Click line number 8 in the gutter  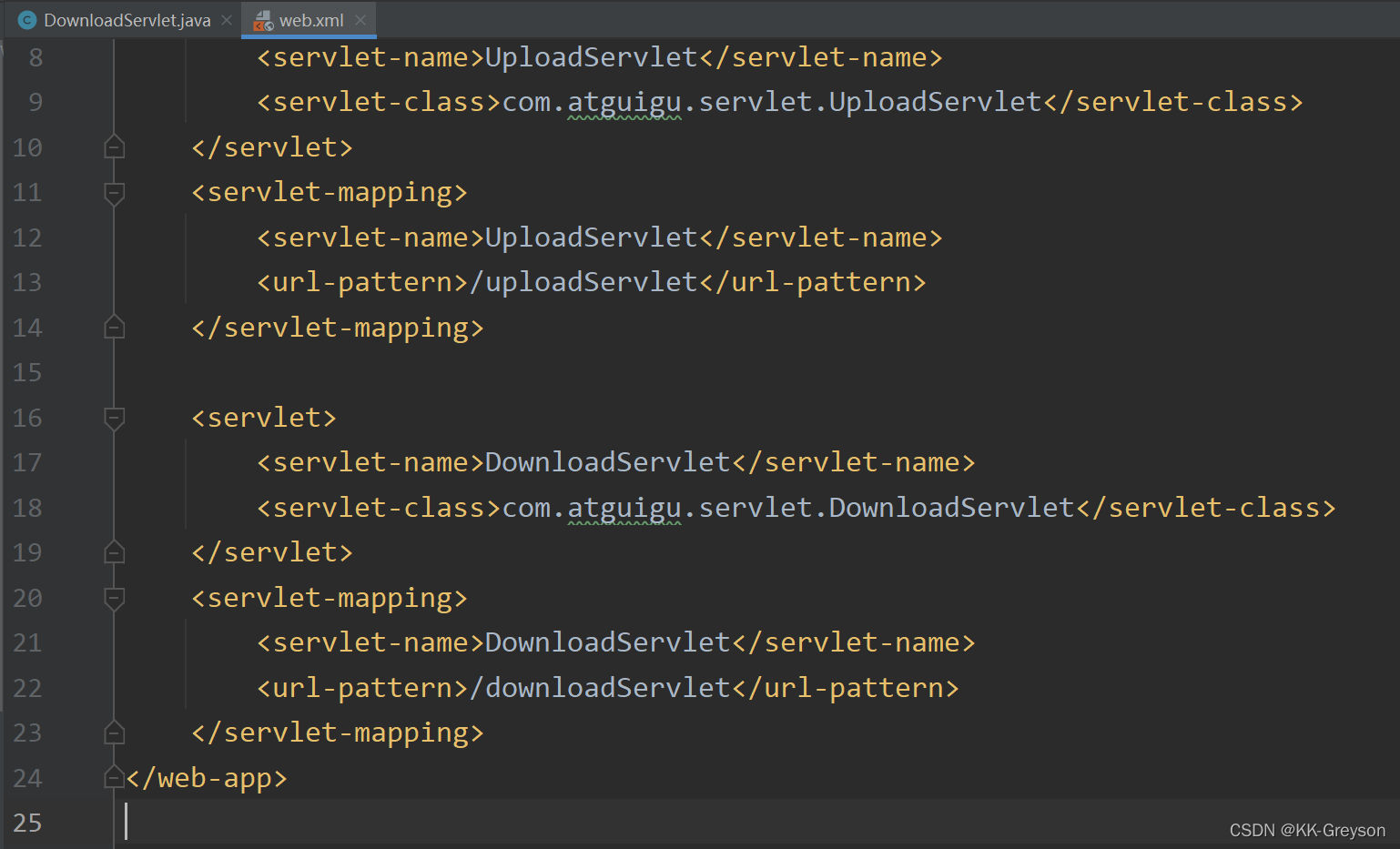coord(36,57)
